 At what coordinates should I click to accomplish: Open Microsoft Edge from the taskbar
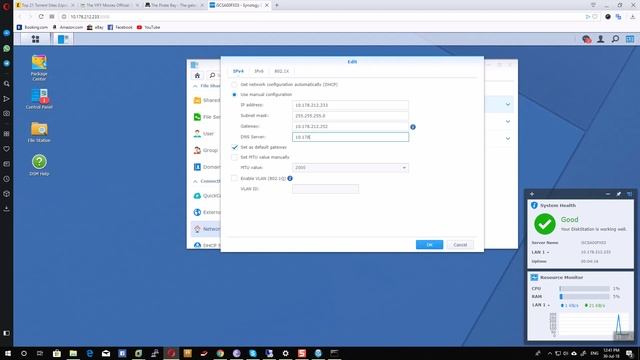coord(90,353)
